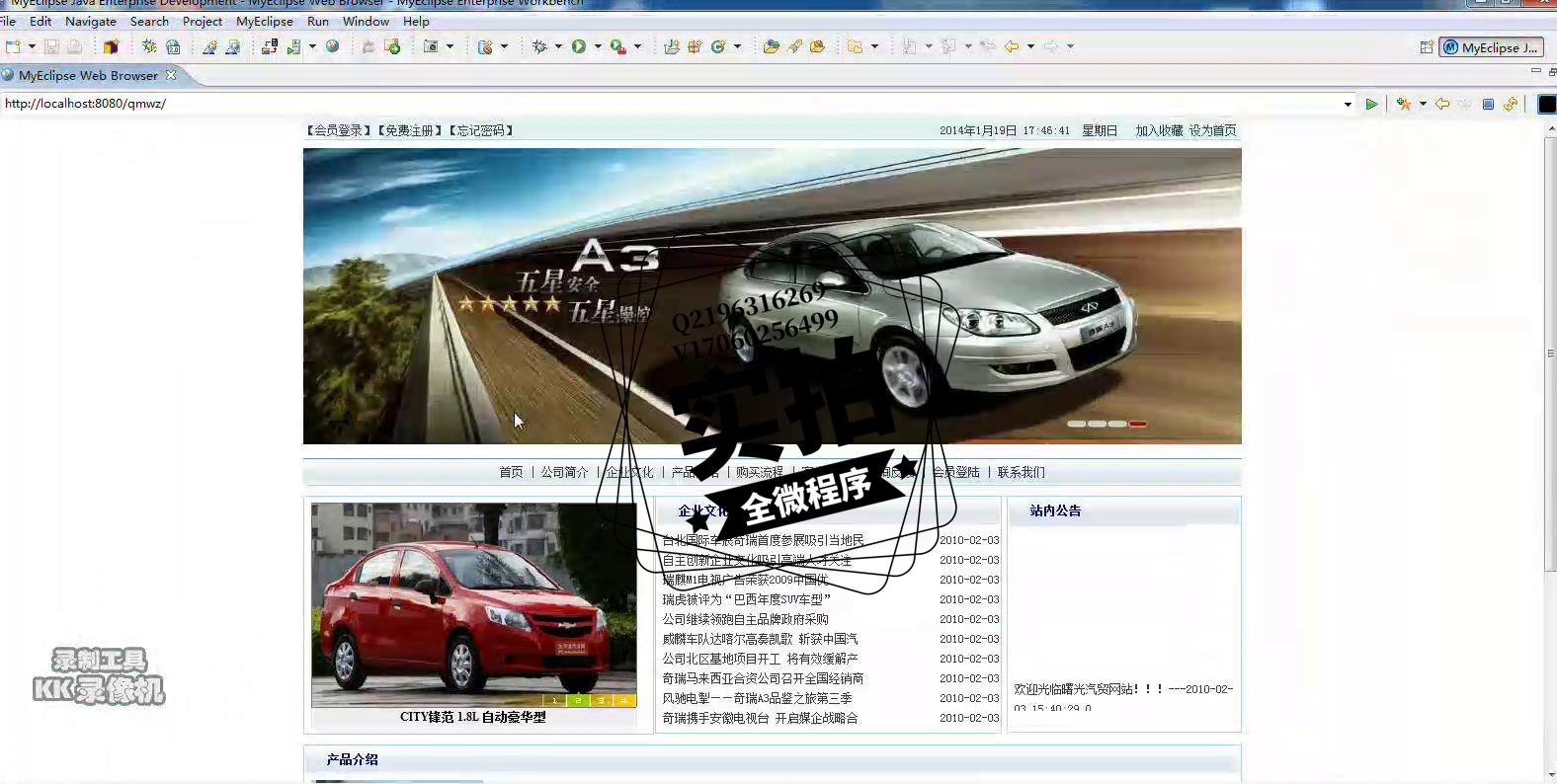Close the MyEclipse Web Browser tab
This screenshot has width=1557, height=784.
171,75
